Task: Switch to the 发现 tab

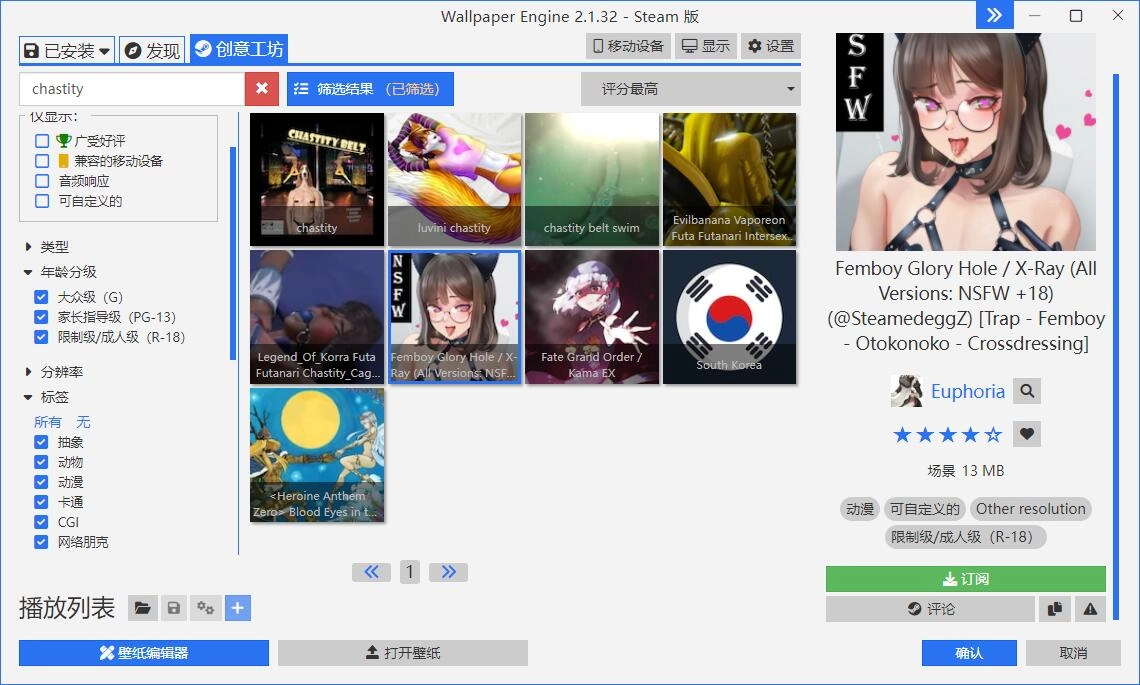Action: 152,50
